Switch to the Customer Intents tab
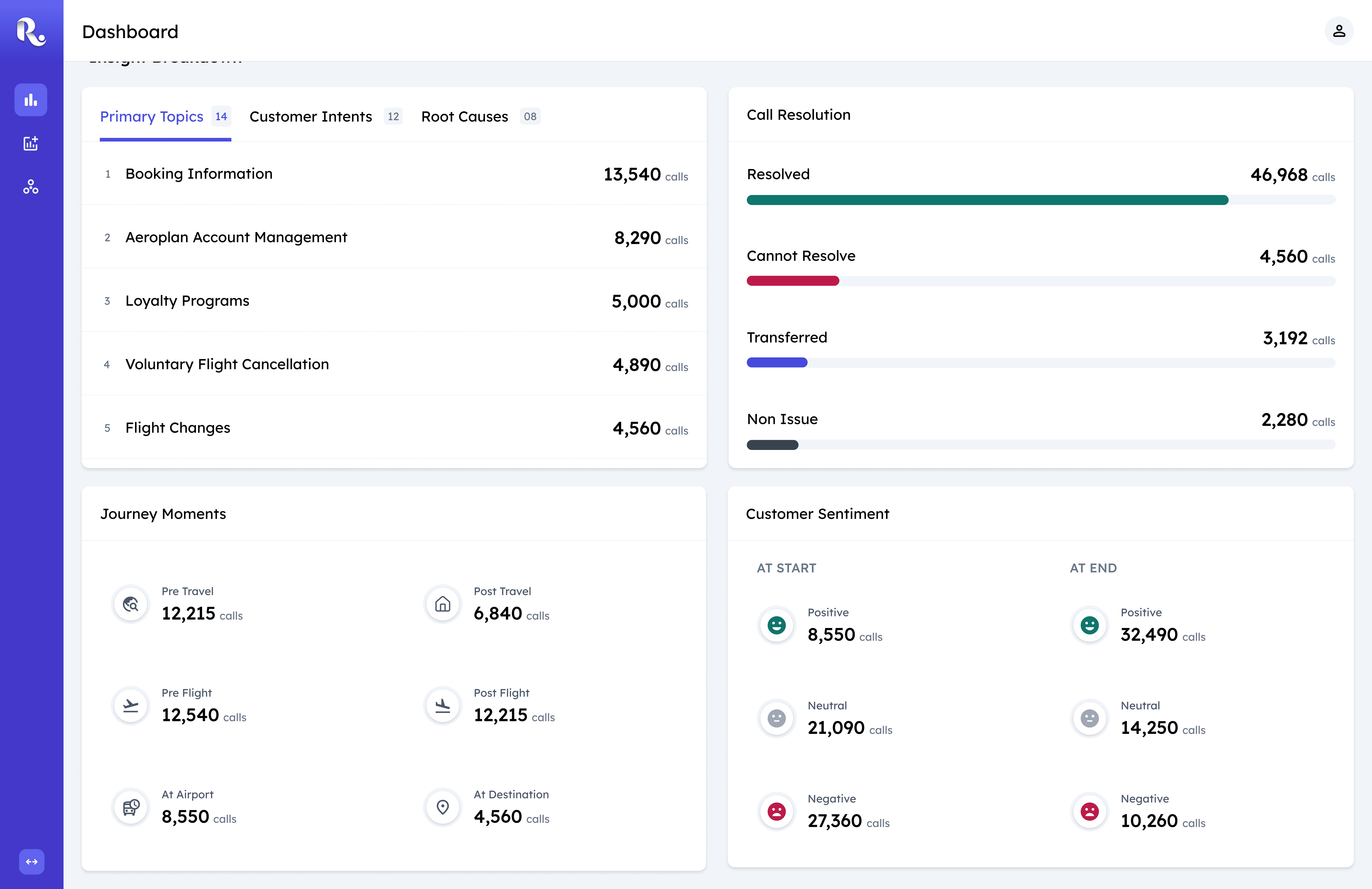This screenshot has width=1372, height=889. [x=311, y=116]
